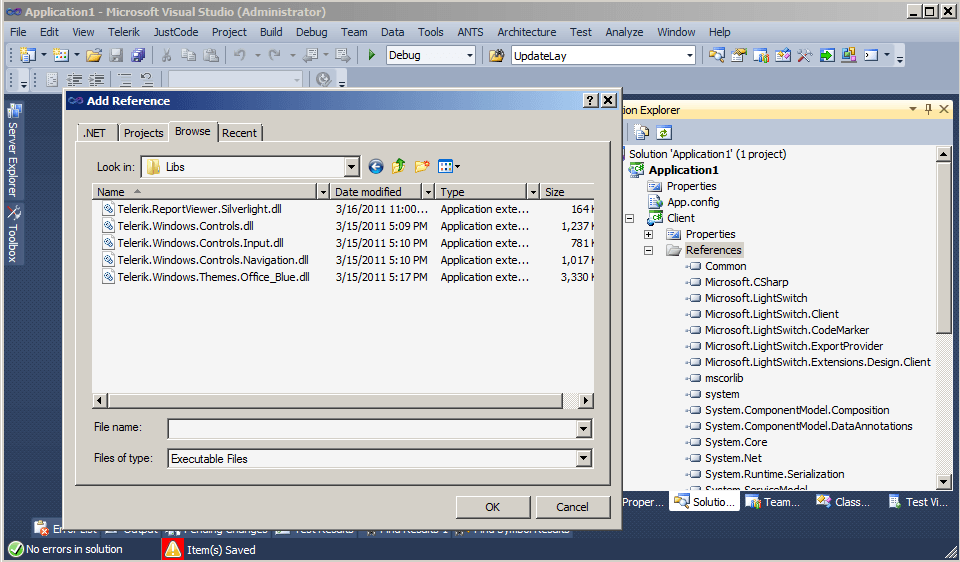Click Refresh in Solution Explorer toolbar
This screenshot has height=562, width=960.
click(664, 132)
